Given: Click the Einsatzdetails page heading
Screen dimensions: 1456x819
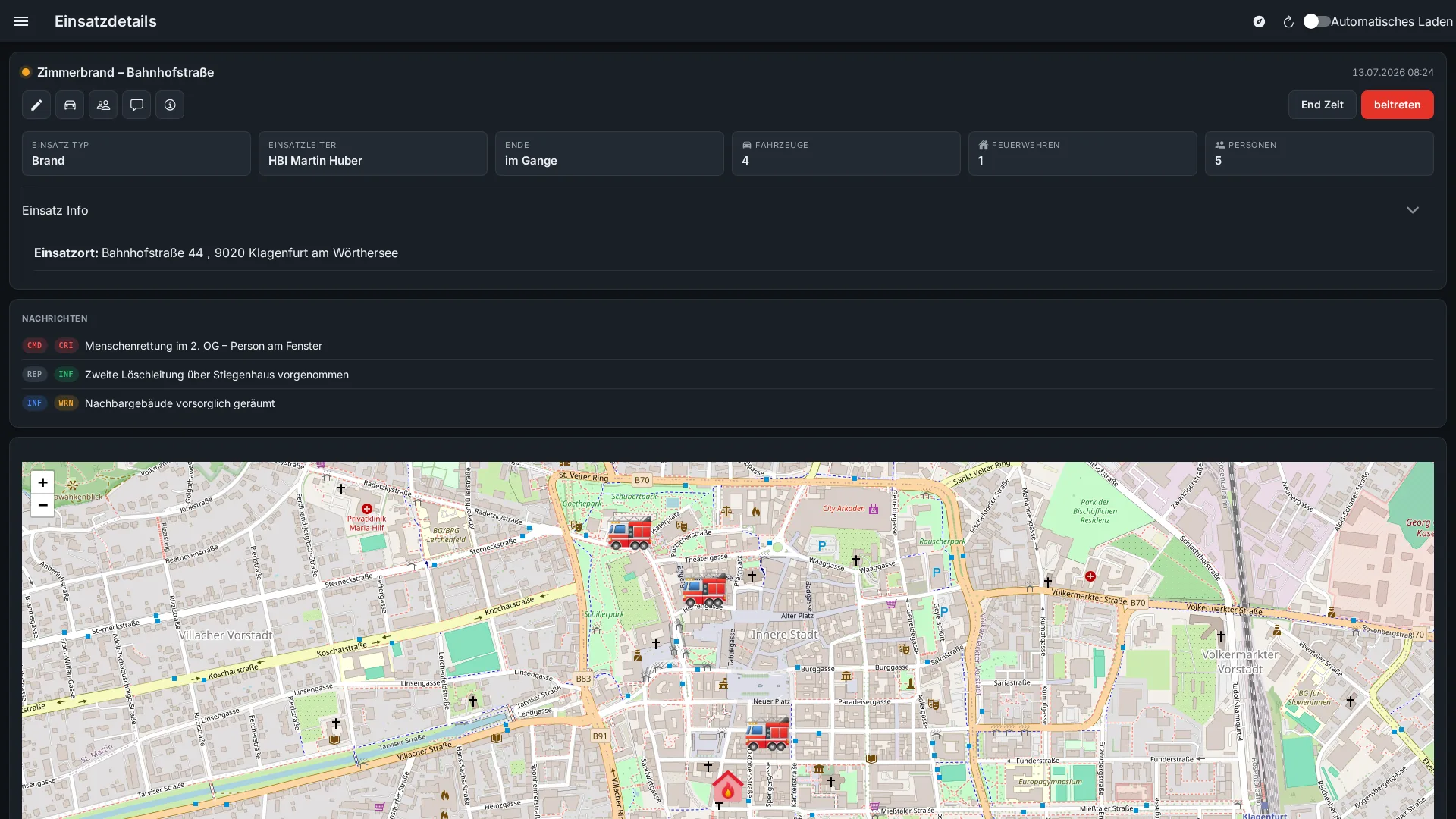Looking at the screenshot, I should (x=105, y=21).
